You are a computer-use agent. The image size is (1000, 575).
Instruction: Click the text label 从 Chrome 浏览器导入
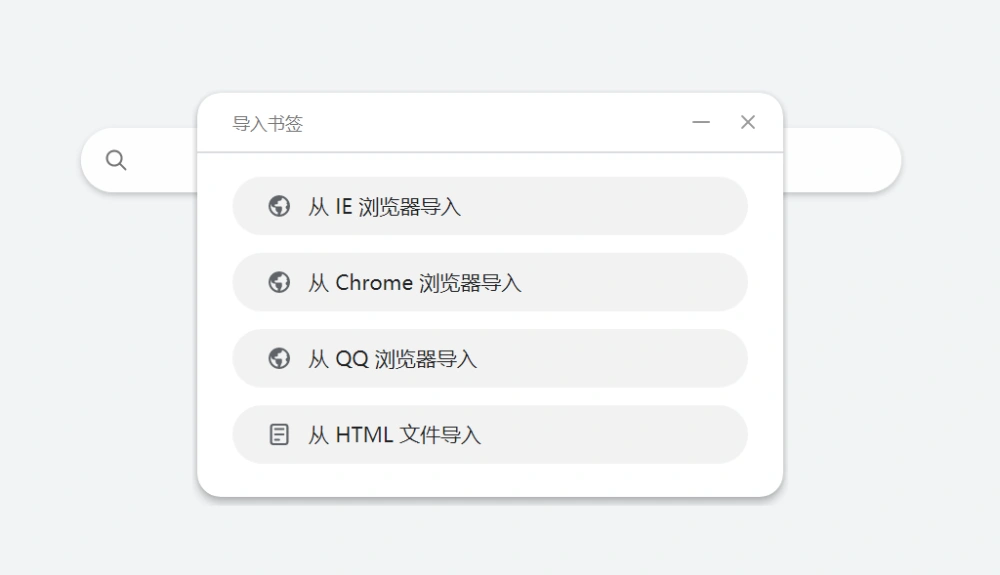point(415,282)
